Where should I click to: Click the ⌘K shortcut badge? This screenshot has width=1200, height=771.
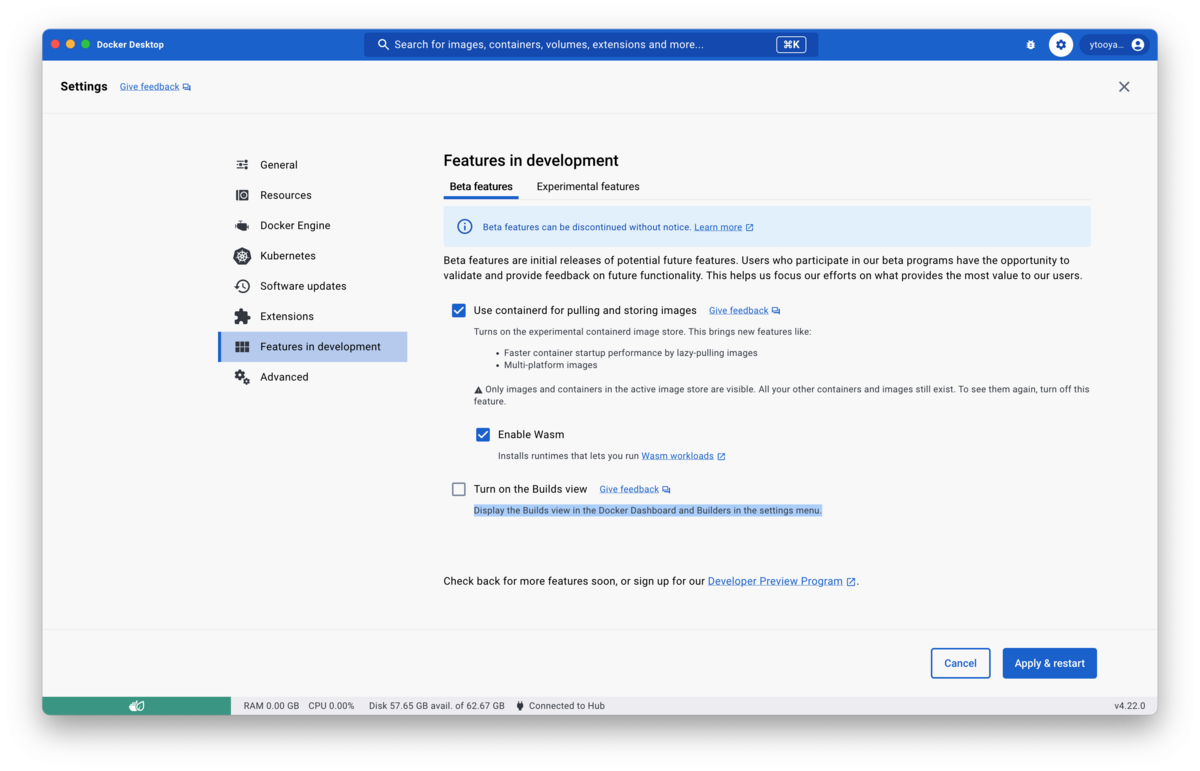tap(791, 45)
